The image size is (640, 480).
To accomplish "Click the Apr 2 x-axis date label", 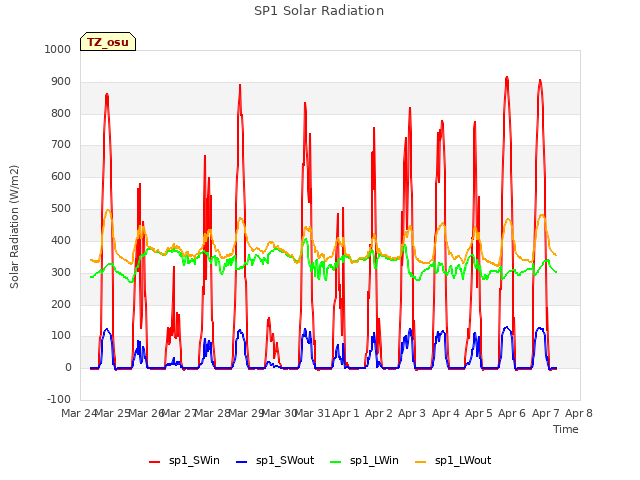I will coord(379,413).
